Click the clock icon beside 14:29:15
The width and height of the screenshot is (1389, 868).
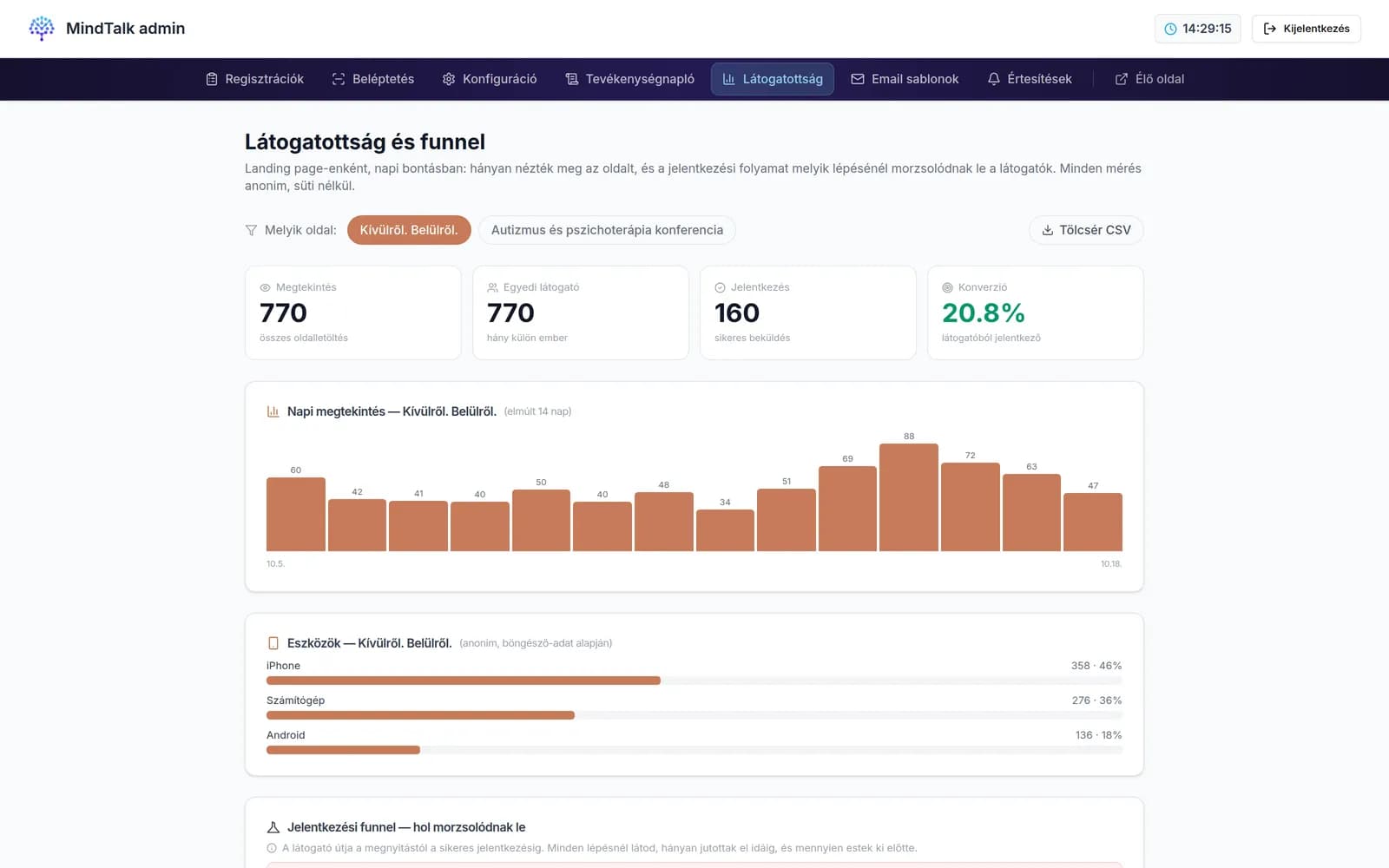point(1170,29)
